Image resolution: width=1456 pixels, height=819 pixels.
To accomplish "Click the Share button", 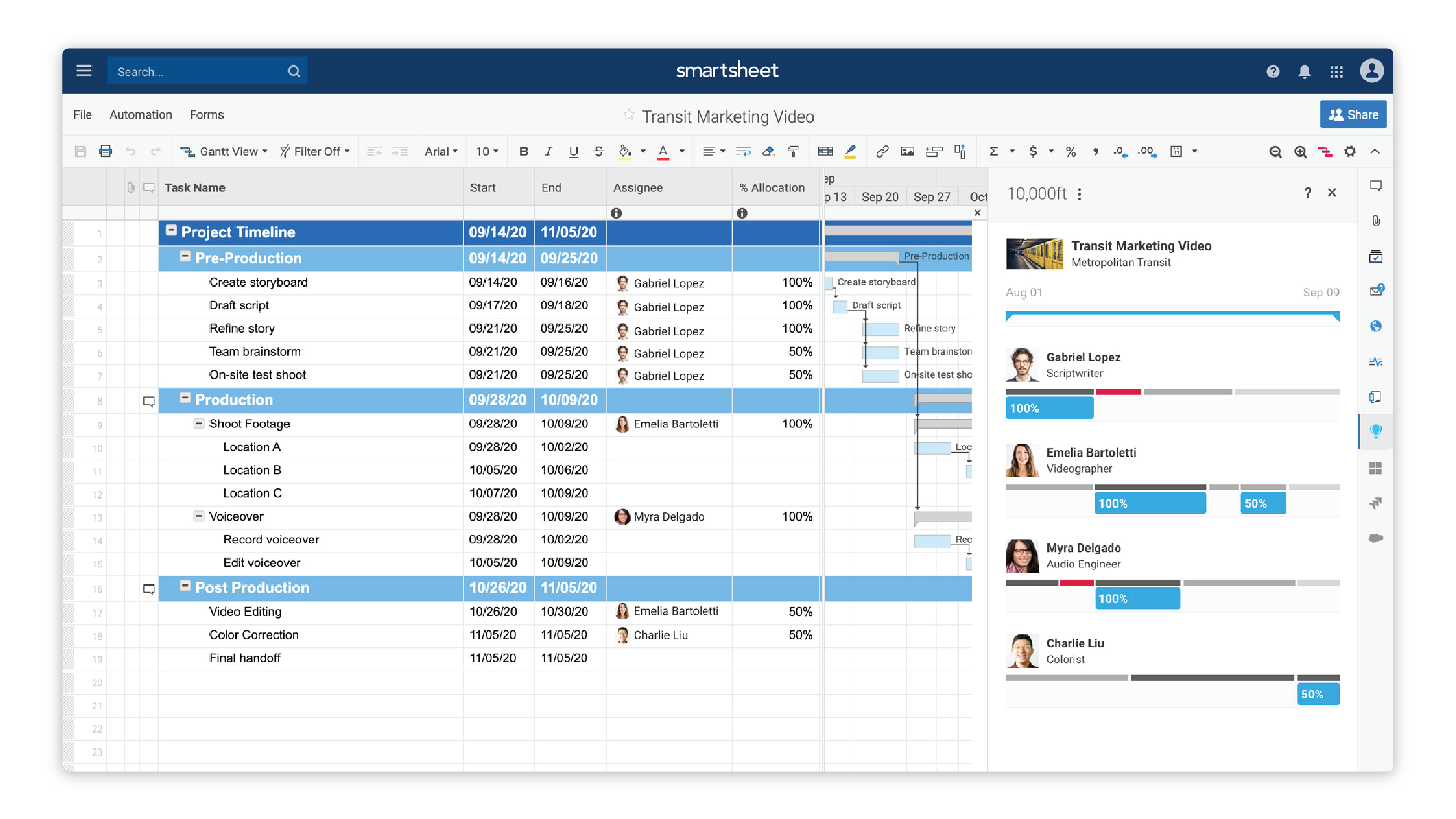I will click(1353, 115).
